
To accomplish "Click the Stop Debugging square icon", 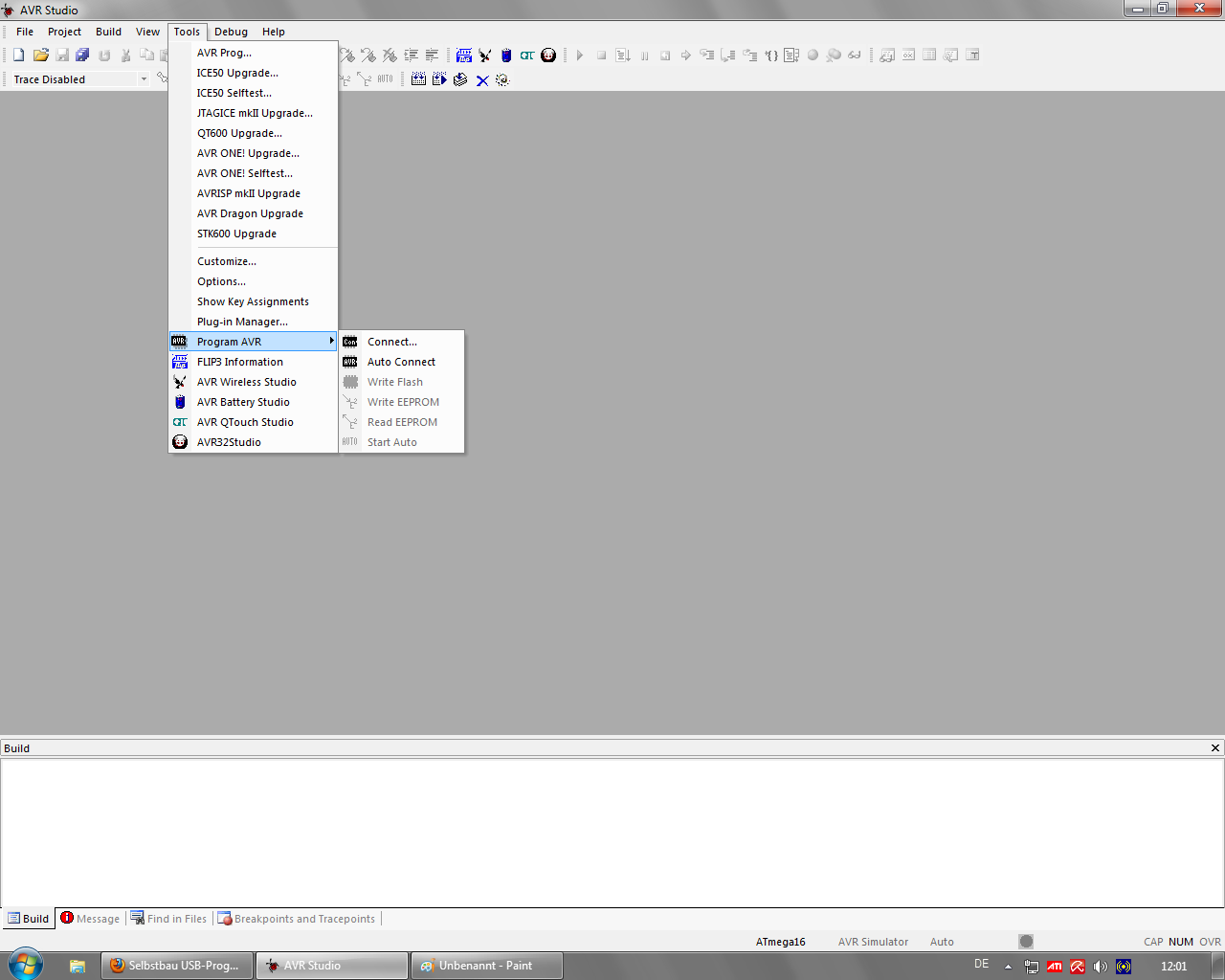I will [x=601, y=56].
